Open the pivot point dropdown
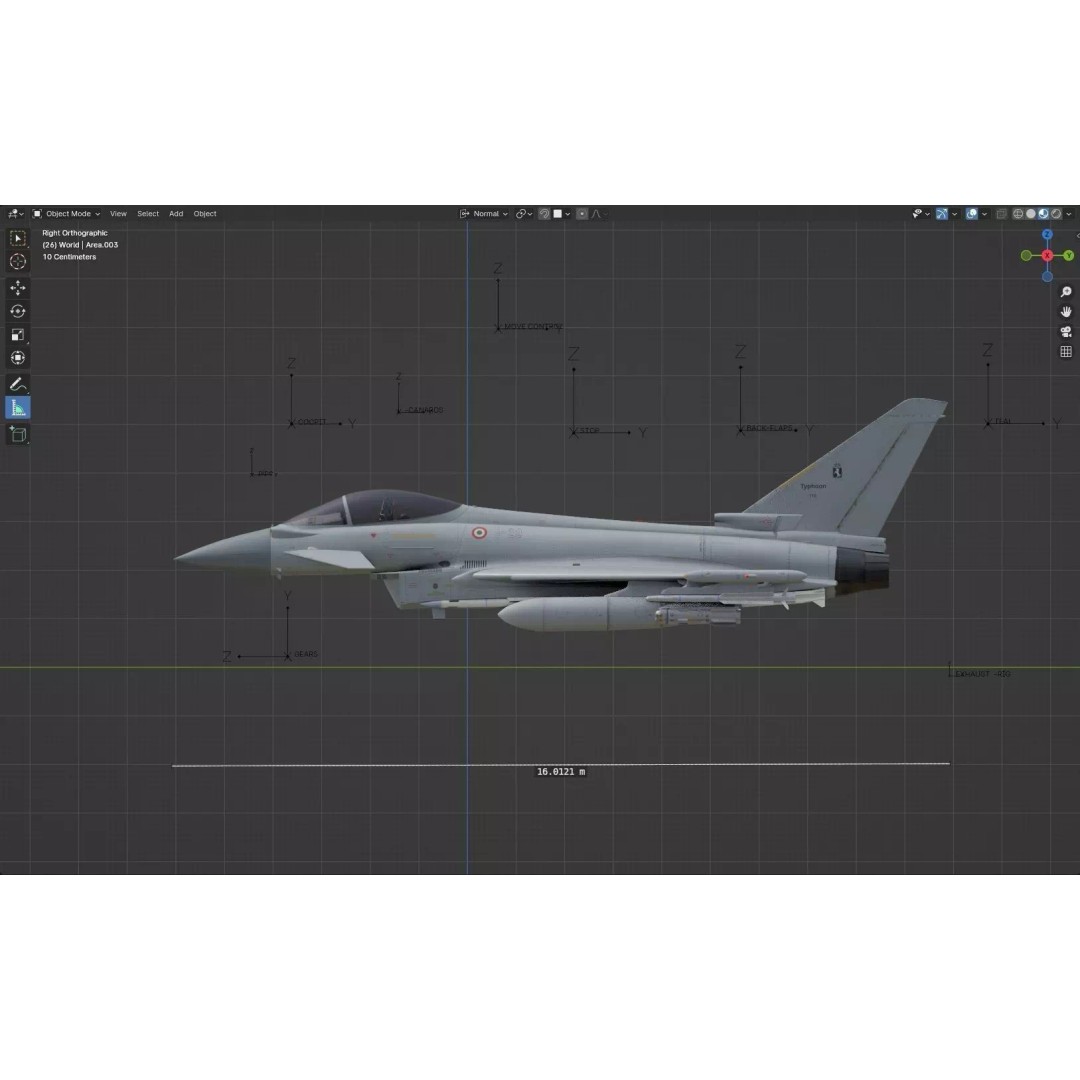The height and width of the screenshot is (1080, 1080). (524, 214)
